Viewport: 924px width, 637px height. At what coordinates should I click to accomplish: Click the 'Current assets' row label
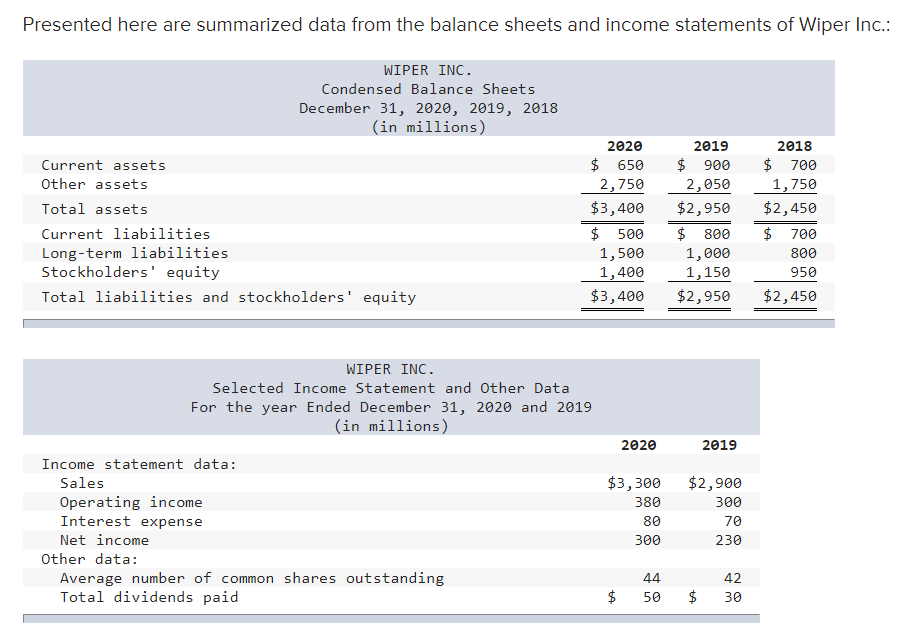click(103, 165)
